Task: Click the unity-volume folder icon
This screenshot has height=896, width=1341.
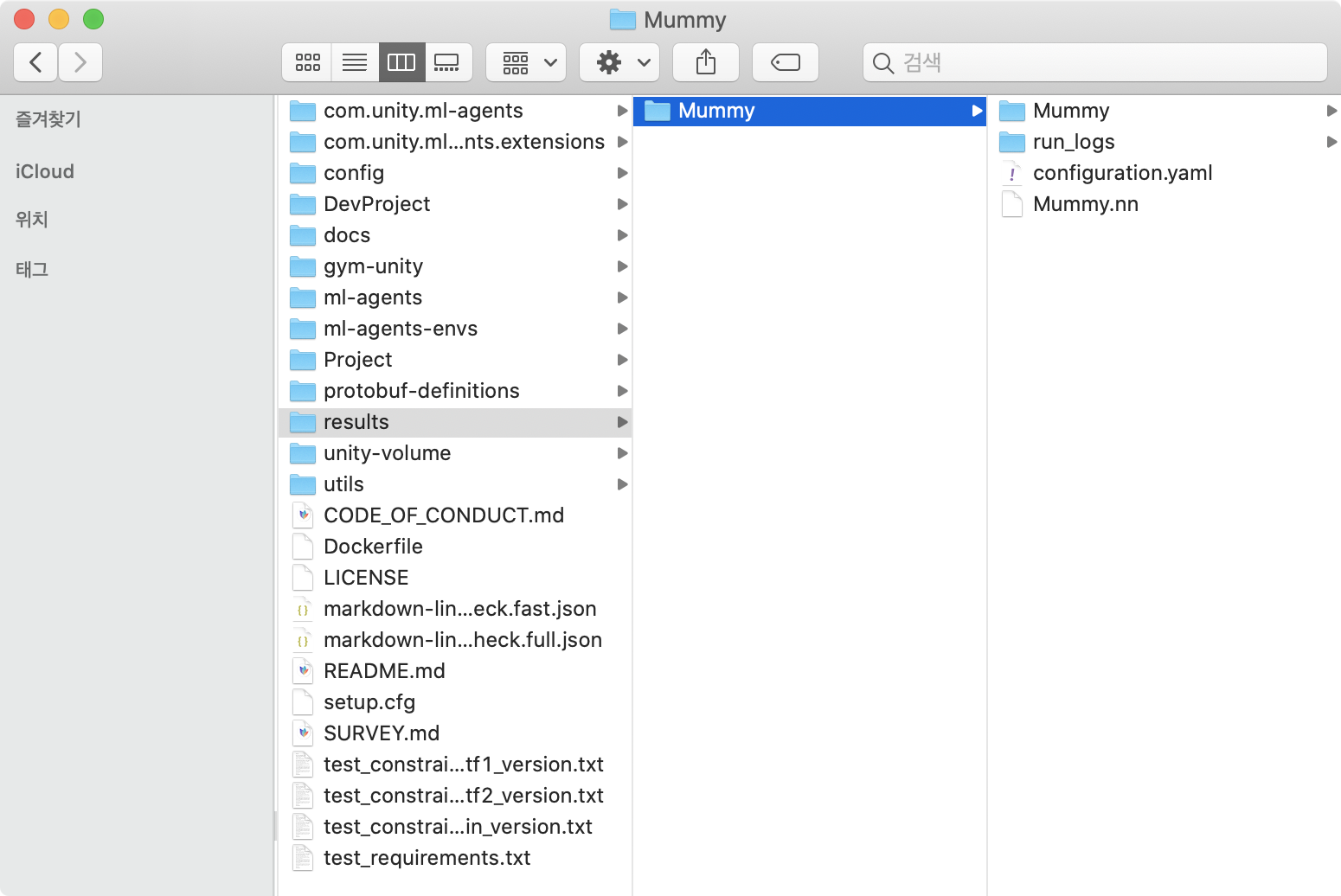Action: 303,453
